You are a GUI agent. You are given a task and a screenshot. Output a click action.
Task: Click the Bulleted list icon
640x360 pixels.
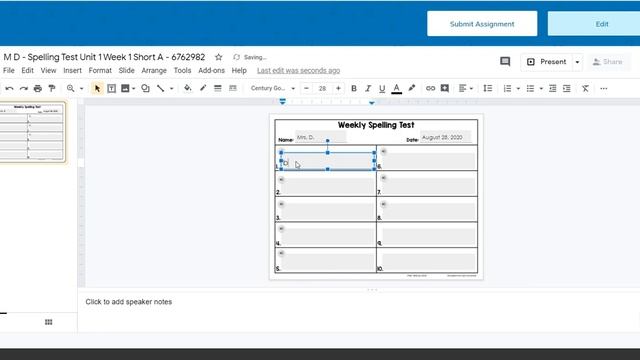tap(530, 89)
